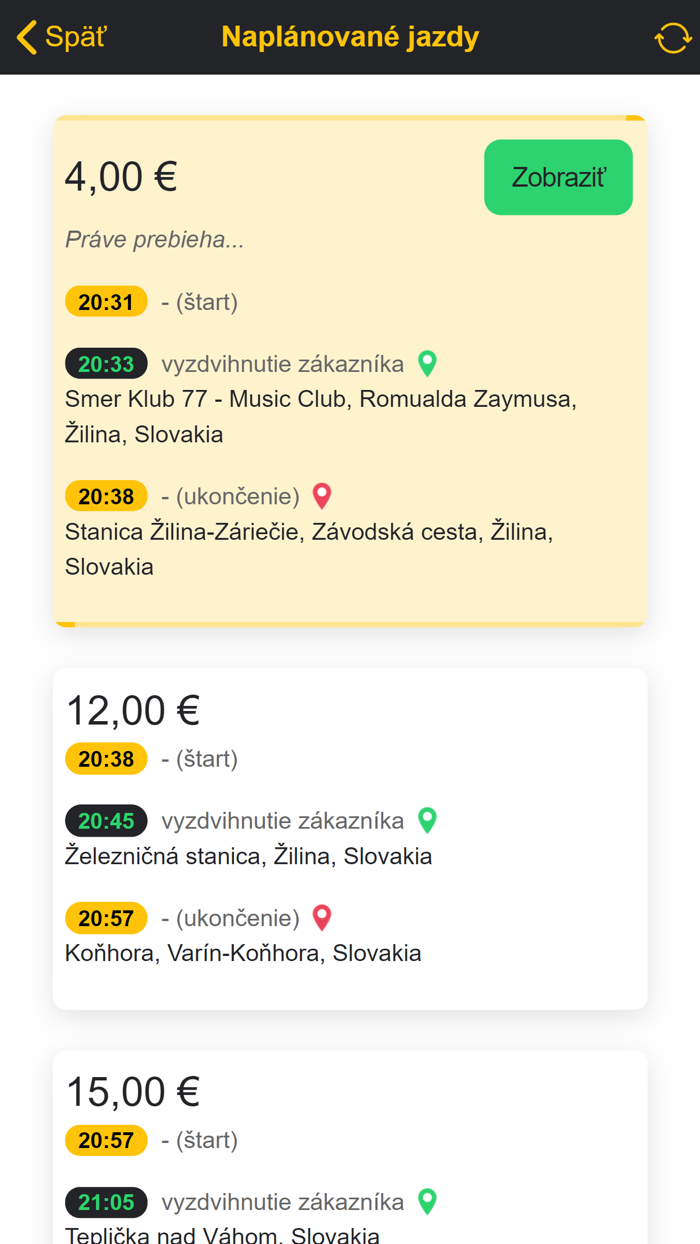This screenshot has height=1244, width=700.
Task: Select the red destination pin for Stanica Žilina-Záriečie
Action: 321,495
